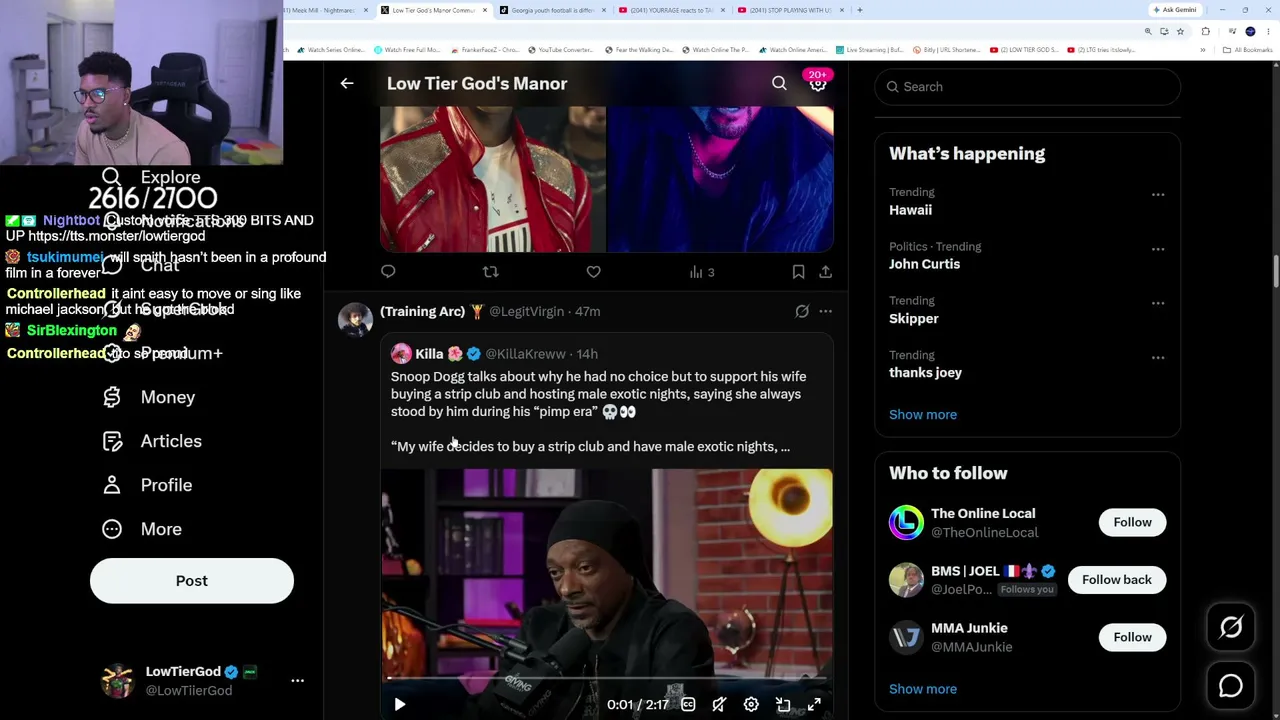
Task: Open the @KillaKreww handle link
Action: click(x=525, y=354)
